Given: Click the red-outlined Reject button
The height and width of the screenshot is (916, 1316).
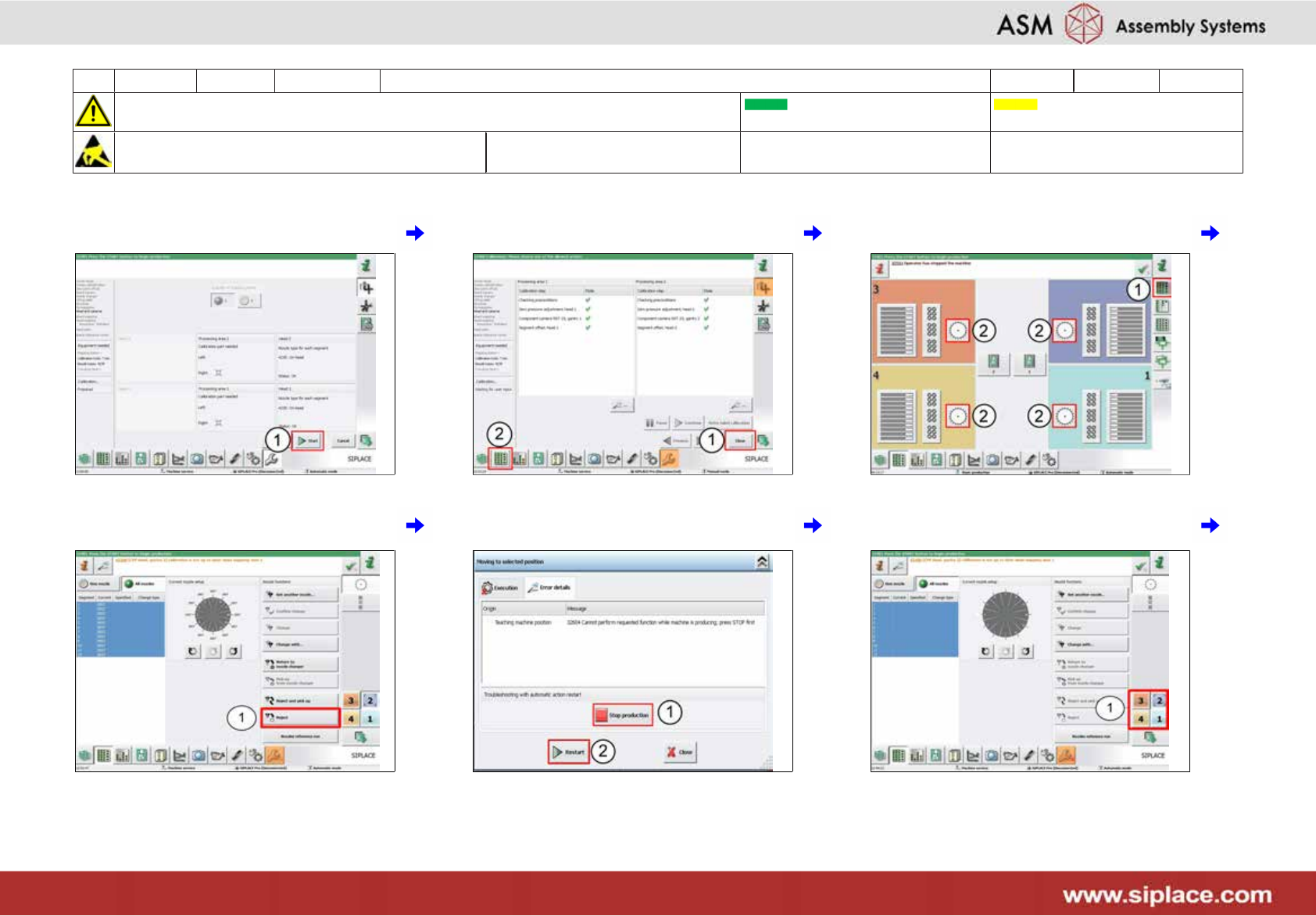Looking at the screenshot, I should click(300, 717).
